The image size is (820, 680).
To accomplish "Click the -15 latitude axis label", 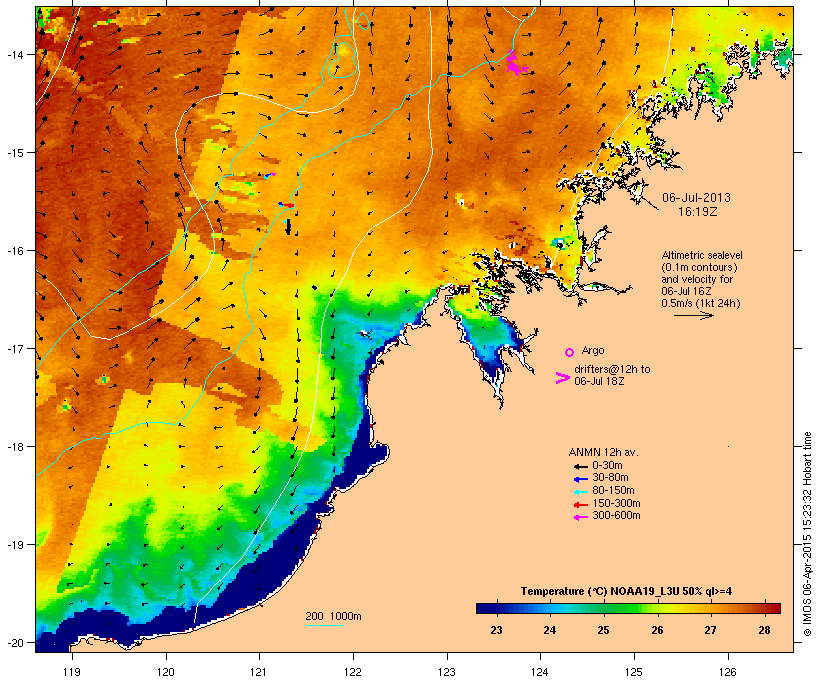I will 15,152.
